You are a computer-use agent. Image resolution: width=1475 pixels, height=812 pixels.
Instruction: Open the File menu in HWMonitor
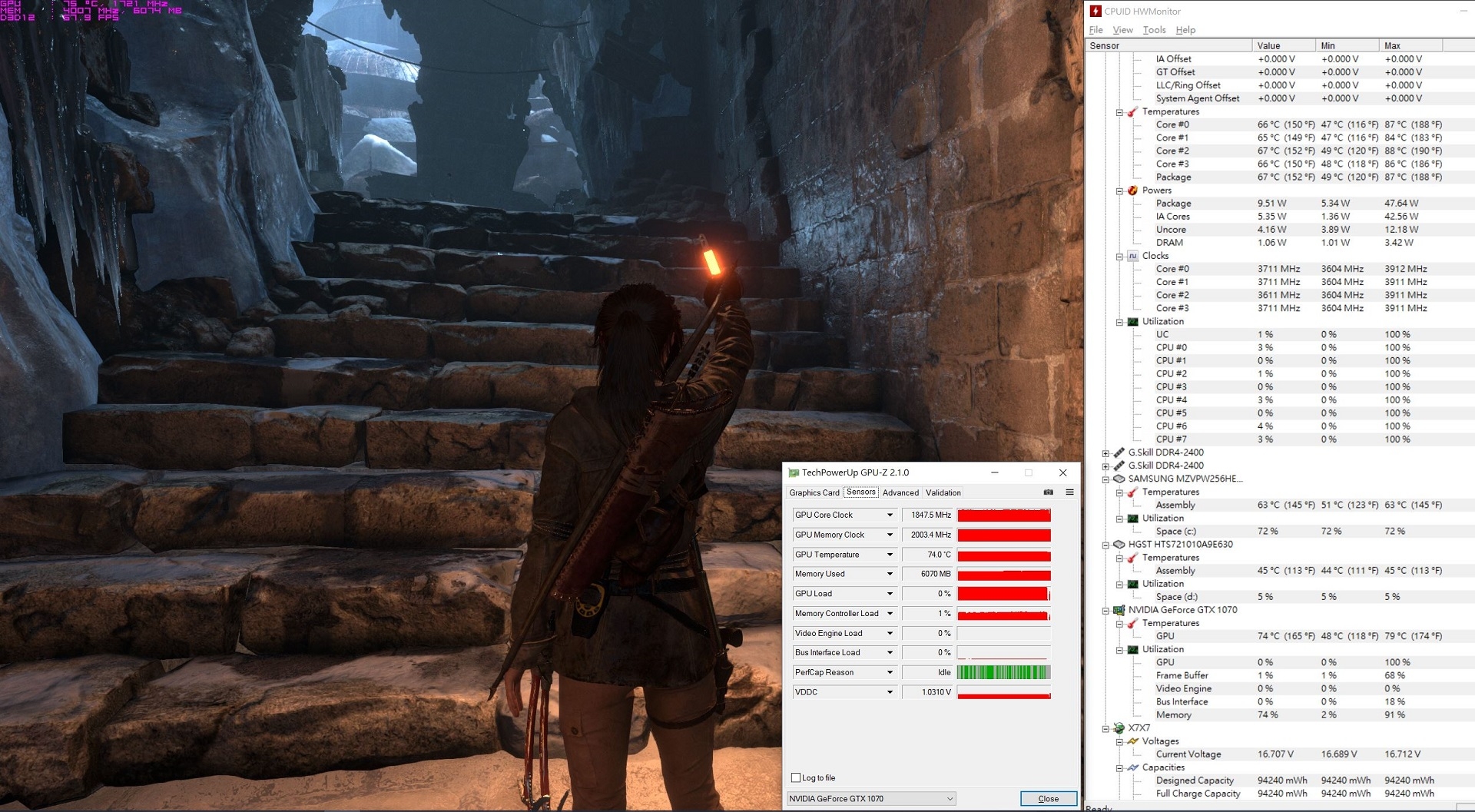pos(1096,30)
